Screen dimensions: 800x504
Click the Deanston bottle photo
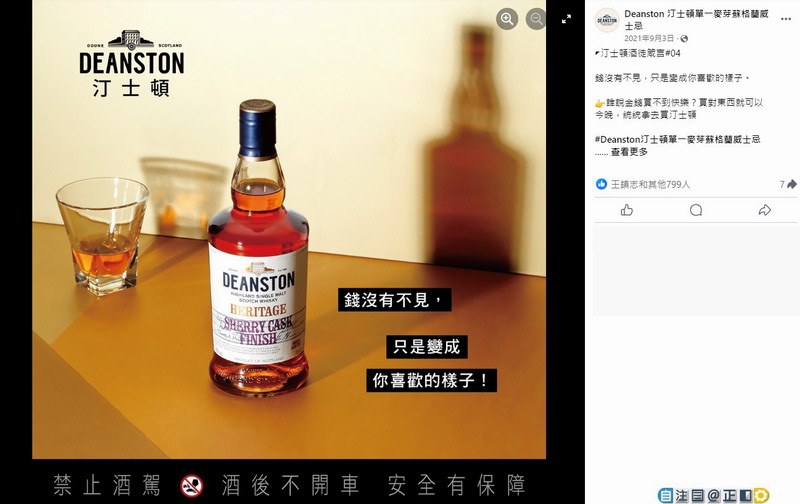point(289,229)
